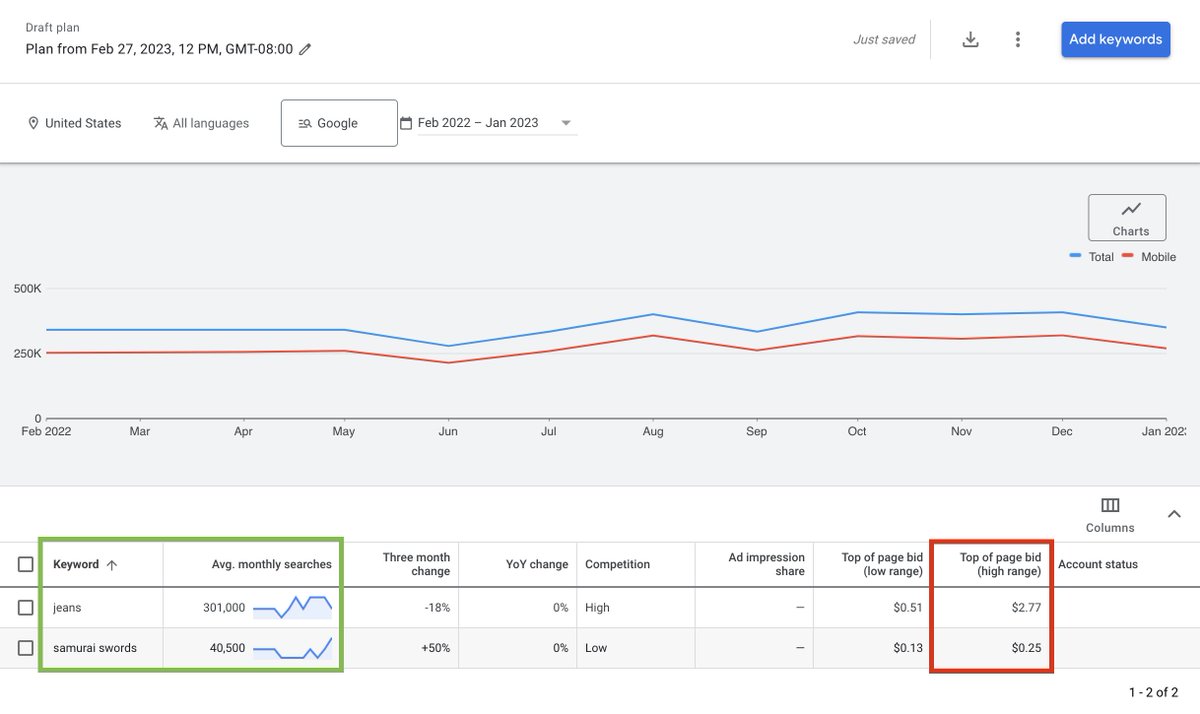Open the three-dot more options menu
Screen dimensions: 1200x714
(1017, 39)
